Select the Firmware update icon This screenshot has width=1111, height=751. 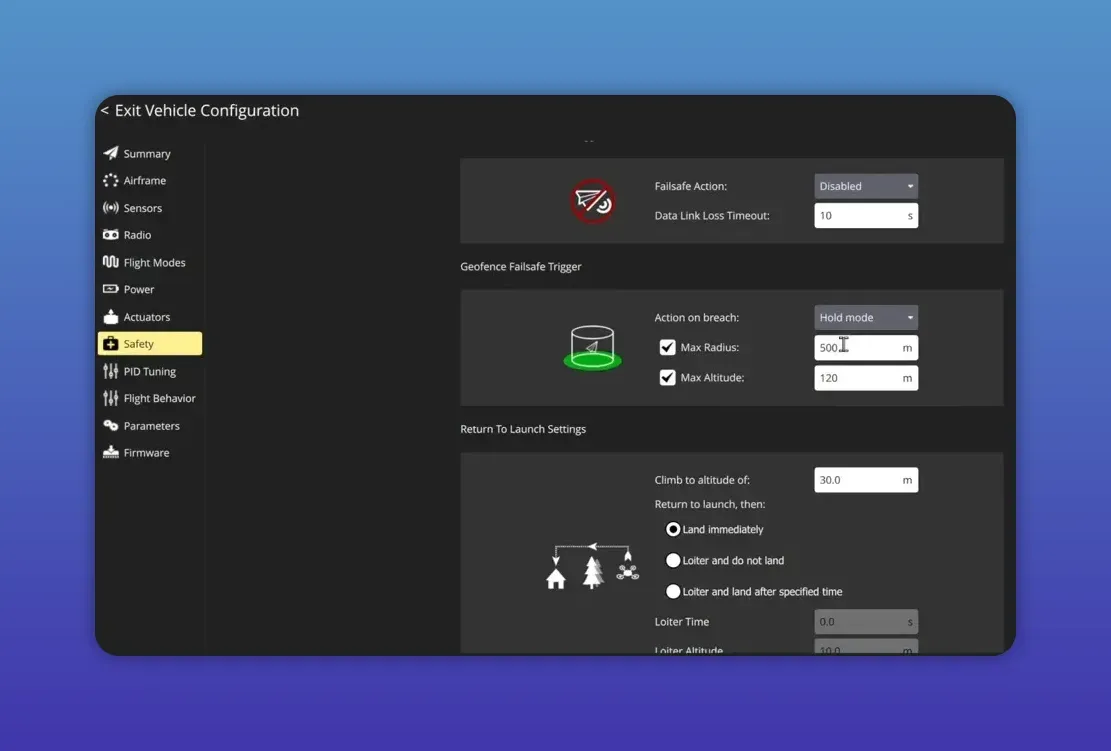[x=112, y=452]
